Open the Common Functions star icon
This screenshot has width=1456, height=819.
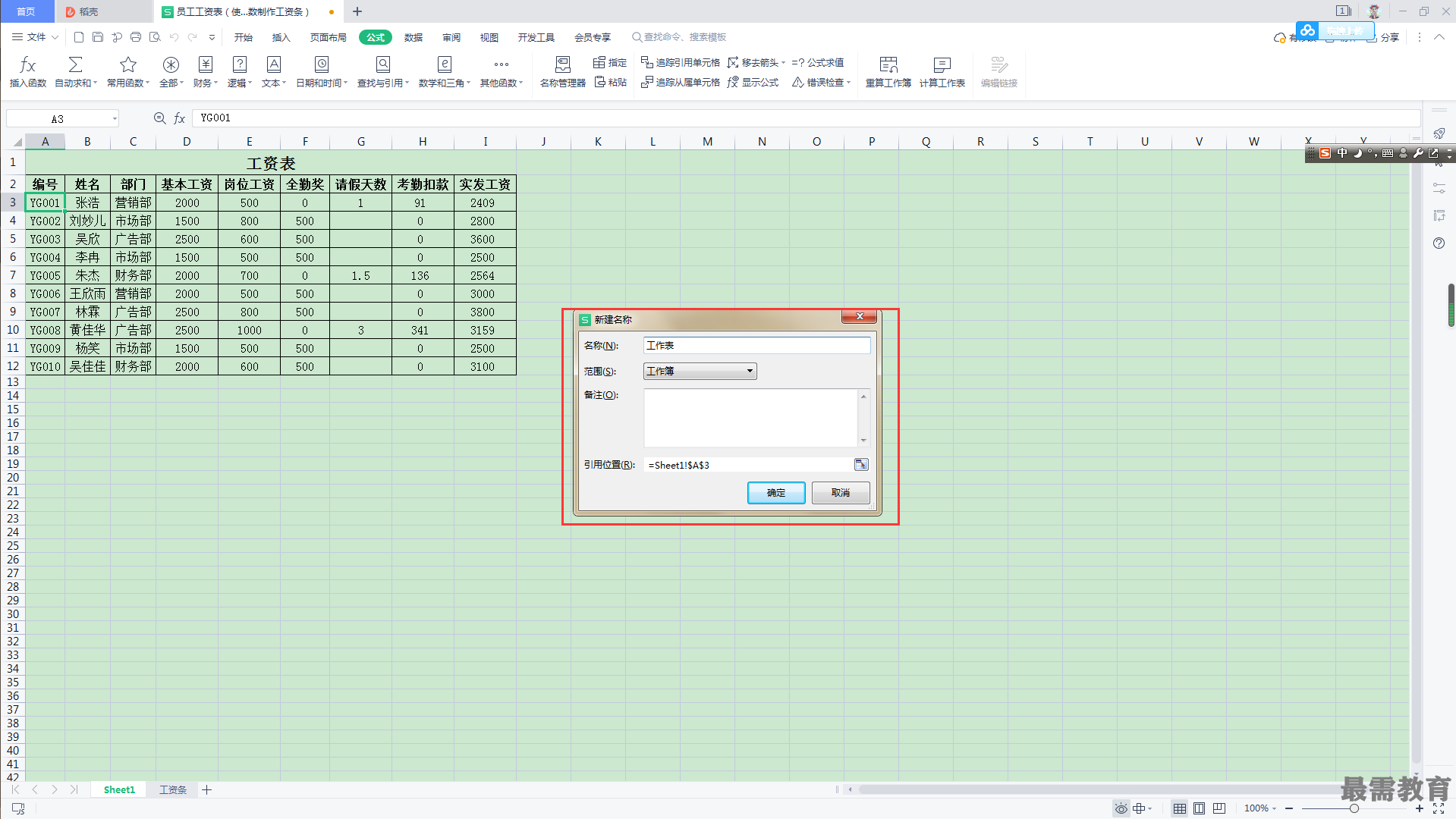point(128,65)
